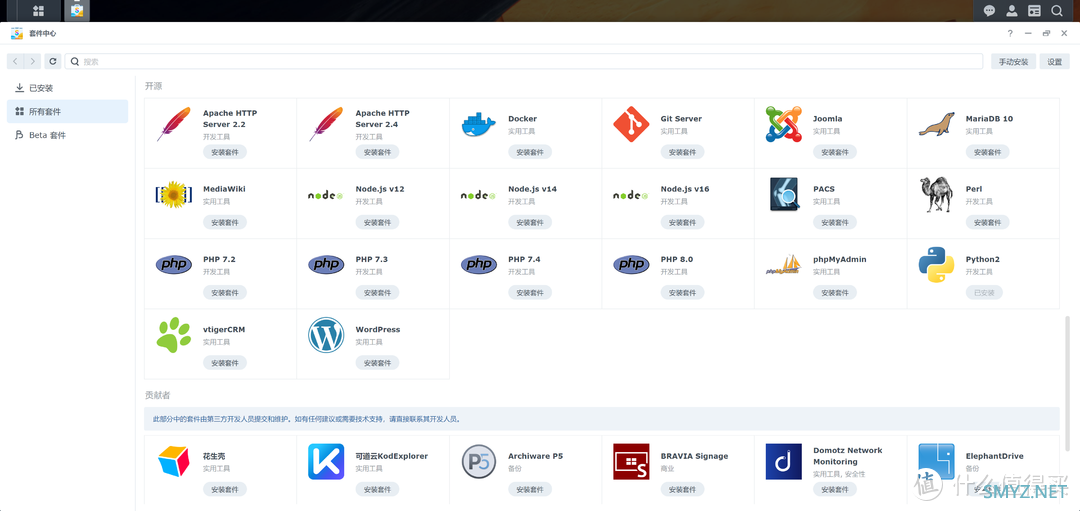This screenshot has width=1080, height=511.
Task: Open the Node.js v16 logo
Action: click(631, 195)
